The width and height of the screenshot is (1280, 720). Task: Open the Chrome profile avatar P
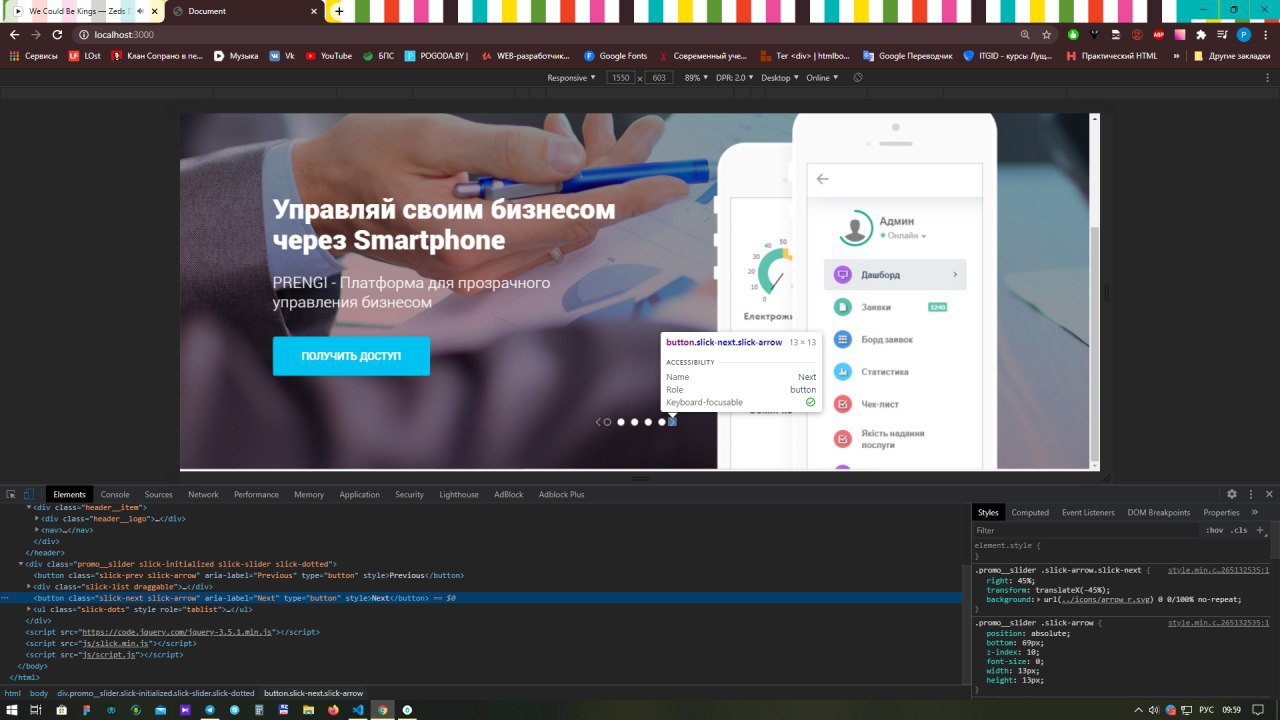coord(1244,34)
